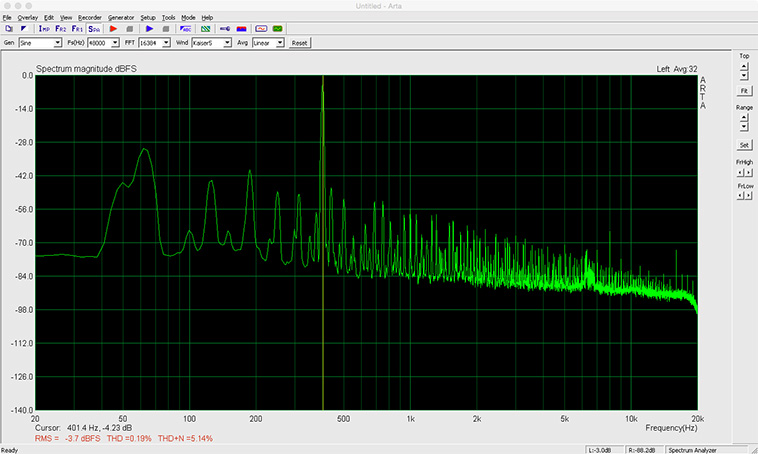Click the "Spectrum Analyzer" status bar label
The image size is (758, 454).
click(x=692, y=450)
